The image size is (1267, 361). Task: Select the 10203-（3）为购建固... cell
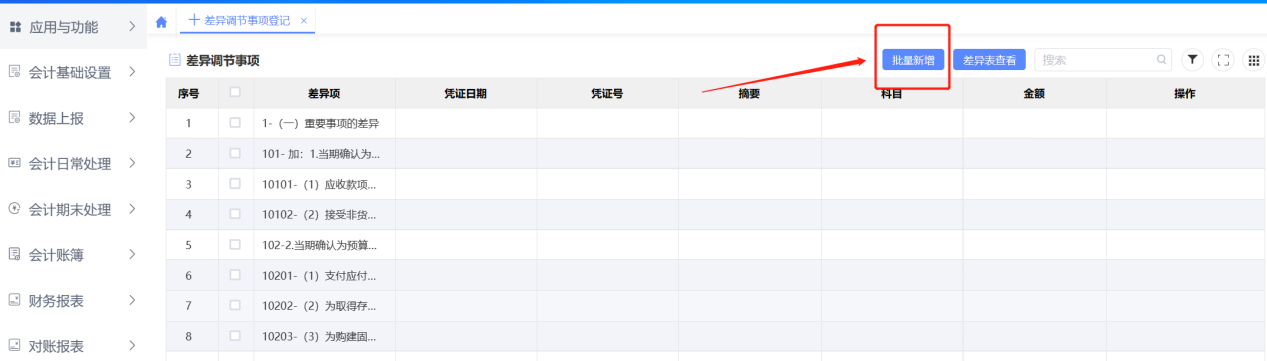(324, 336)
